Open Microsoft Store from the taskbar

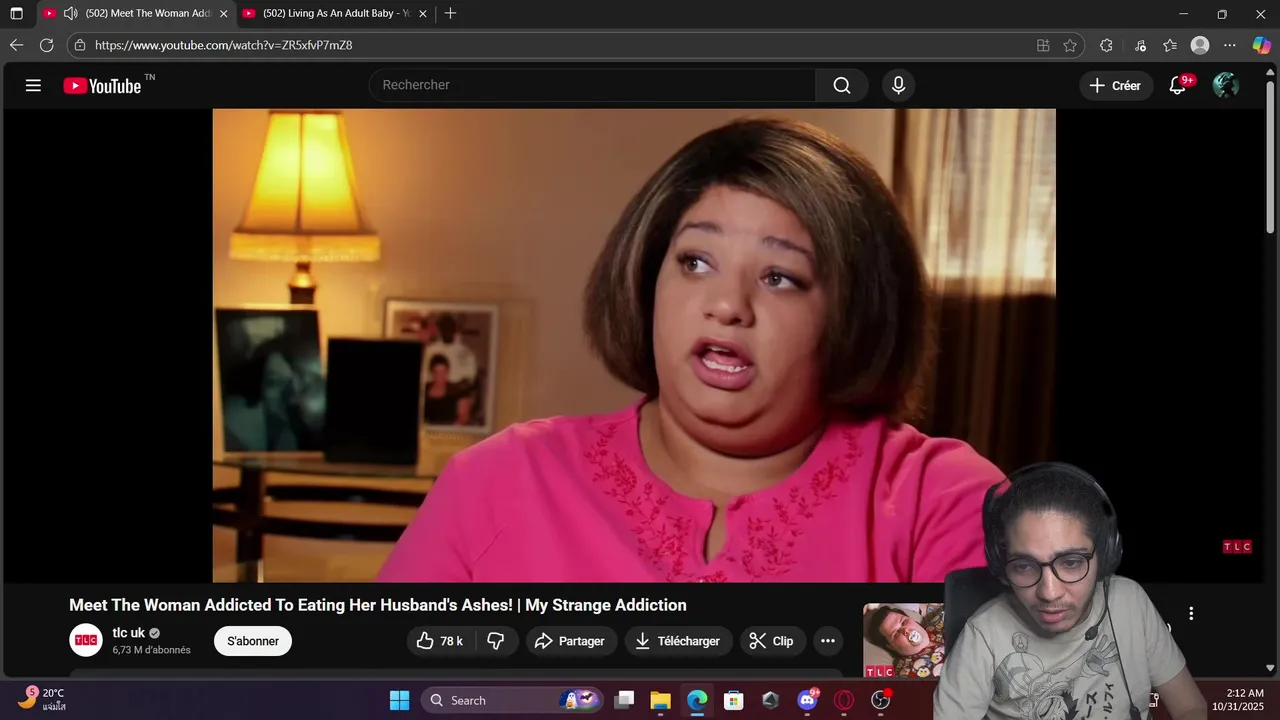(734, 700)
